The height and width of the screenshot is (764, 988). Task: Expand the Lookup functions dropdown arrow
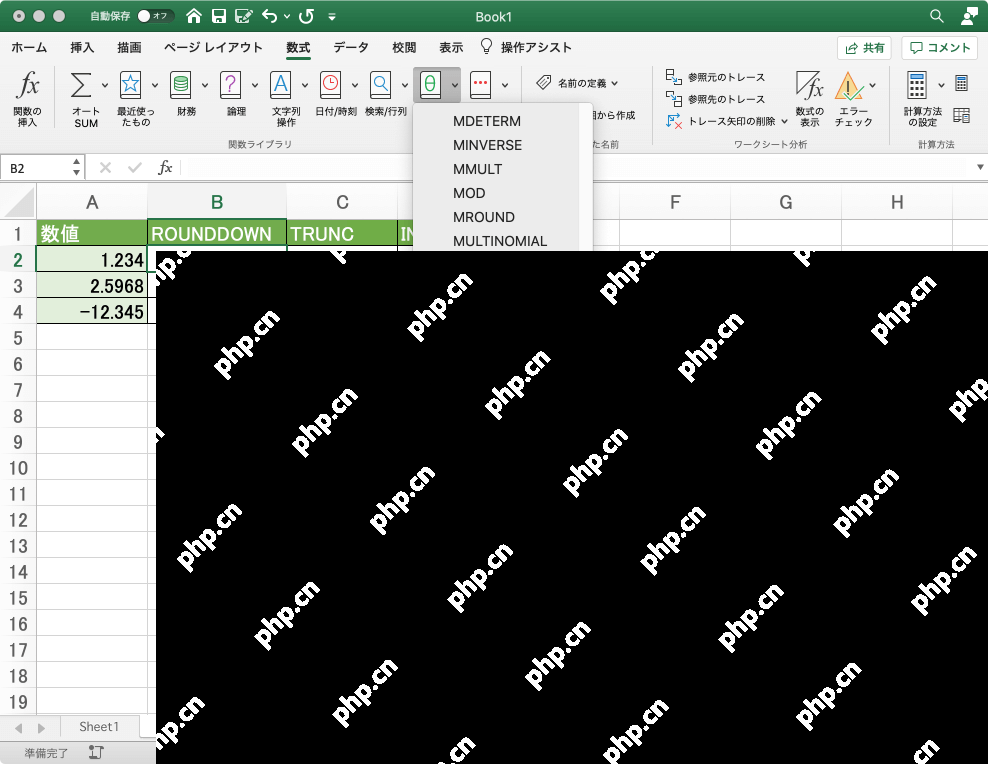tap(405, 85)
